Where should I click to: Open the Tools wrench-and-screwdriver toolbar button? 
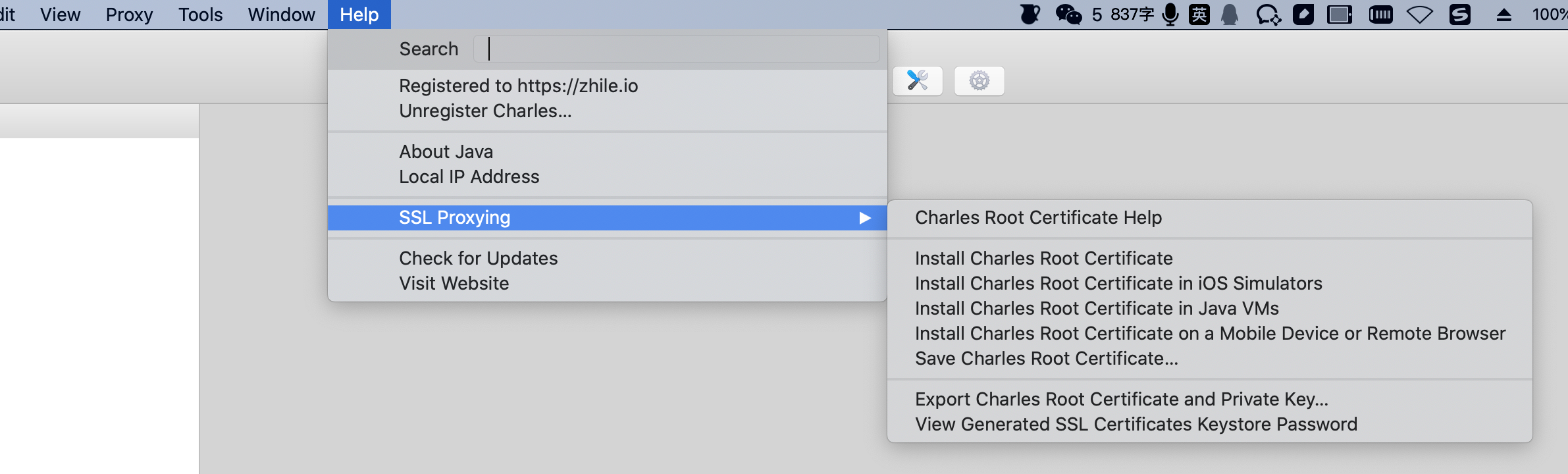click(917, 81)
